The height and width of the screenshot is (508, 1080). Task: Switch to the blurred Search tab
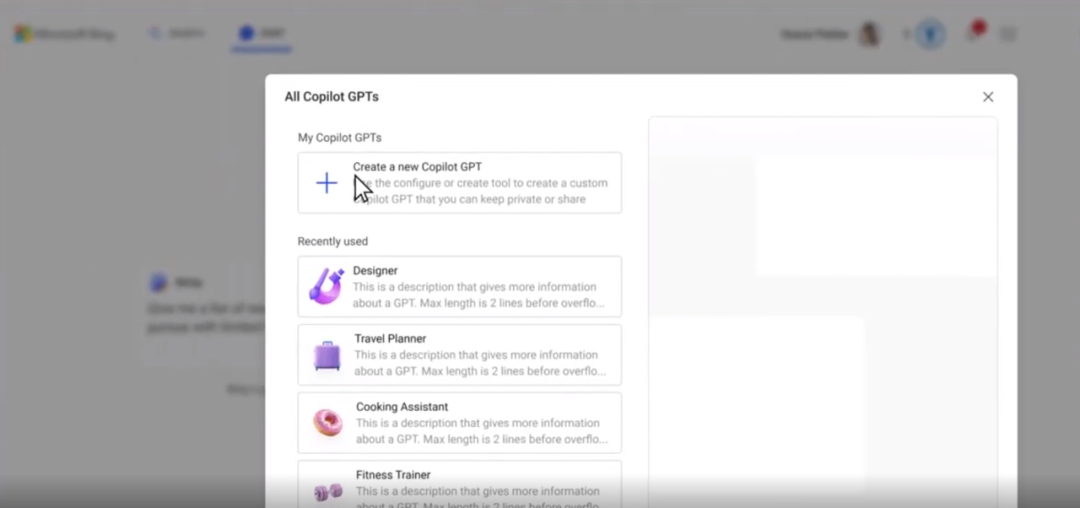pyautogui.click(x=177, y=34)
